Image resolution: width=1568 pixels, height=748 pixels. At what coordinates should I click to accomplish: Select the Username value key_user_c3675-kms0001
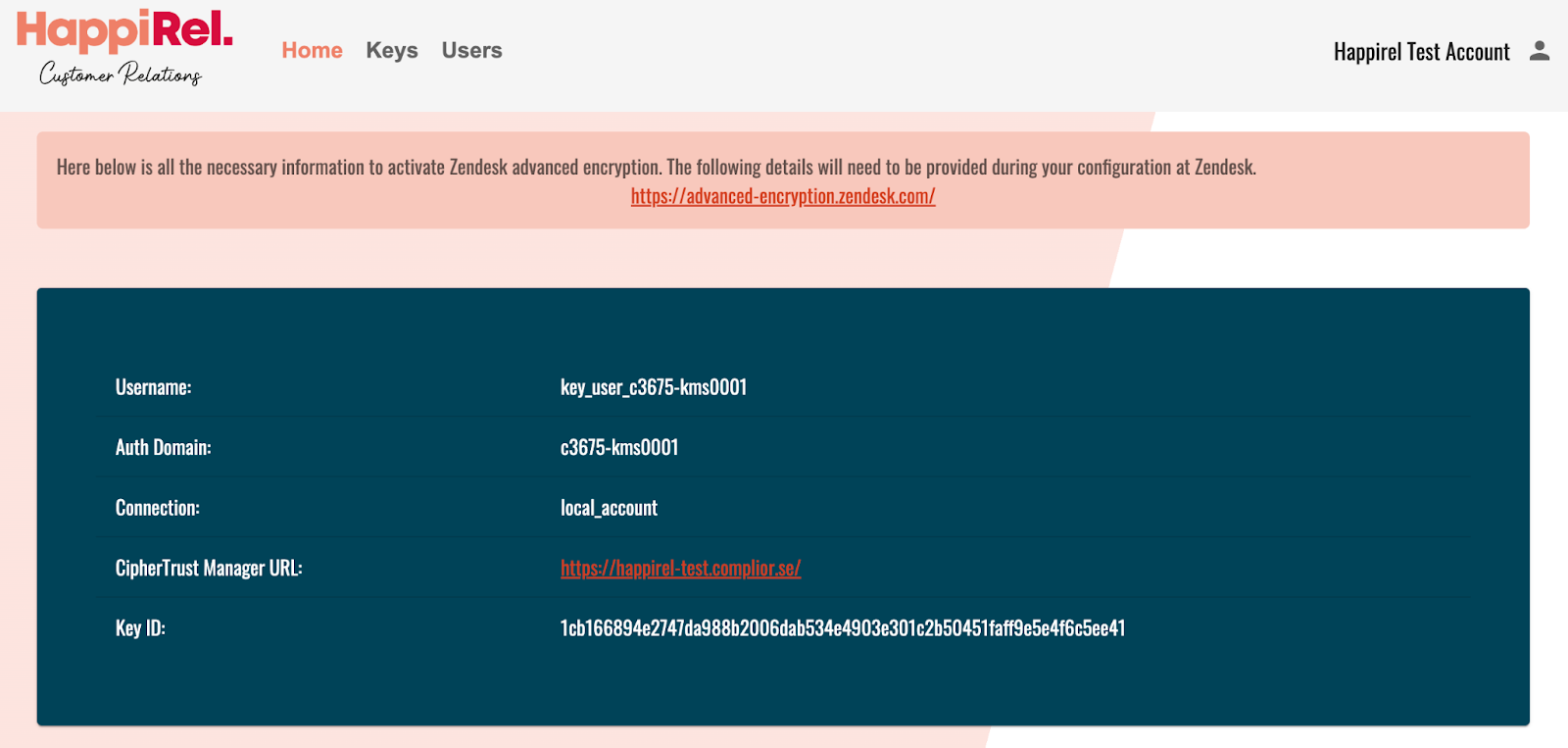(x=654, y=387)
